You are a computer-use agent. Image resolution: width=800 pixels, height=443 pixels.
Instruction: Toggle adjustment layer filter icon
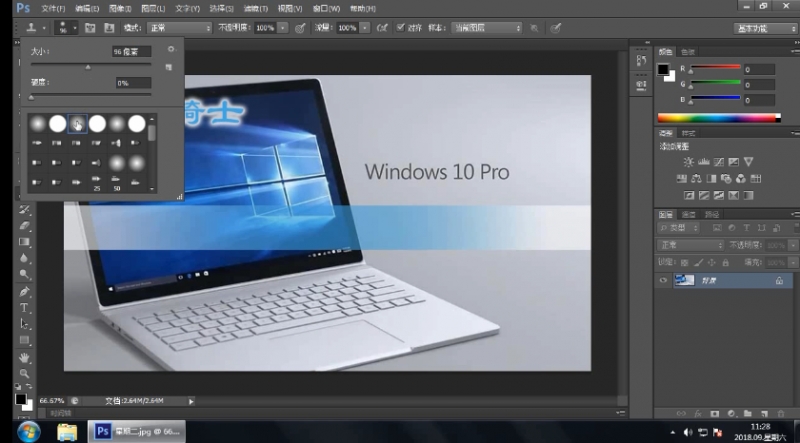732,228
